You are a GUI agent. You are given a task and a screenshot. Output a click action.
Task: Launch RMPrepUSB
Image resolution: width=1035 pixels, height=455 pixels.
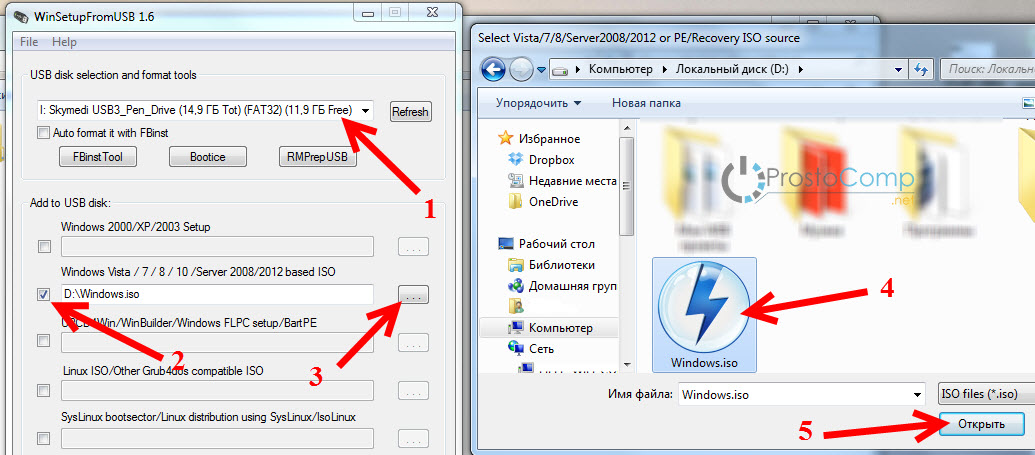[x=317, y=157]
